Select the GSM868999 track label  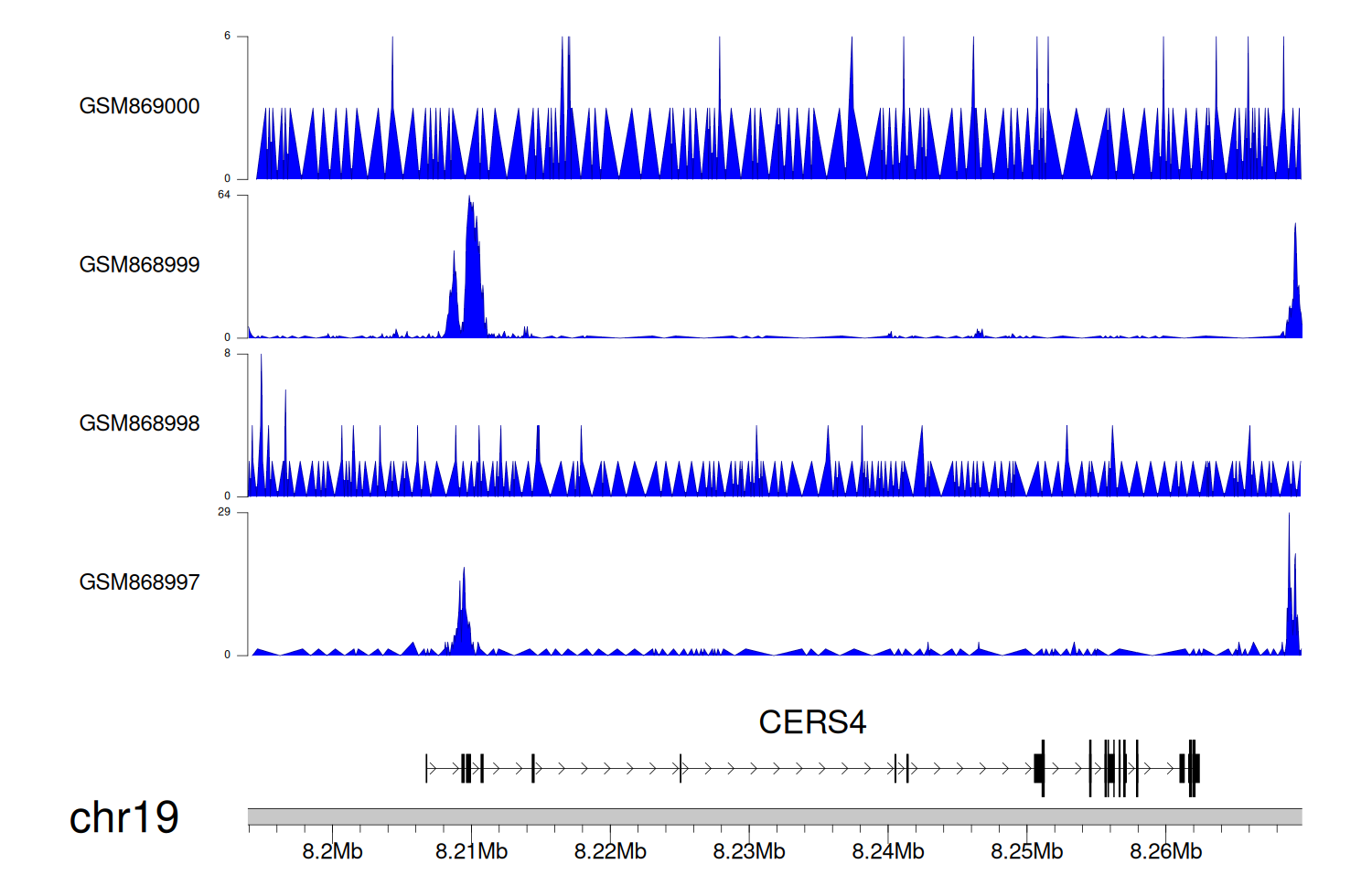click(x=139, y=265)
